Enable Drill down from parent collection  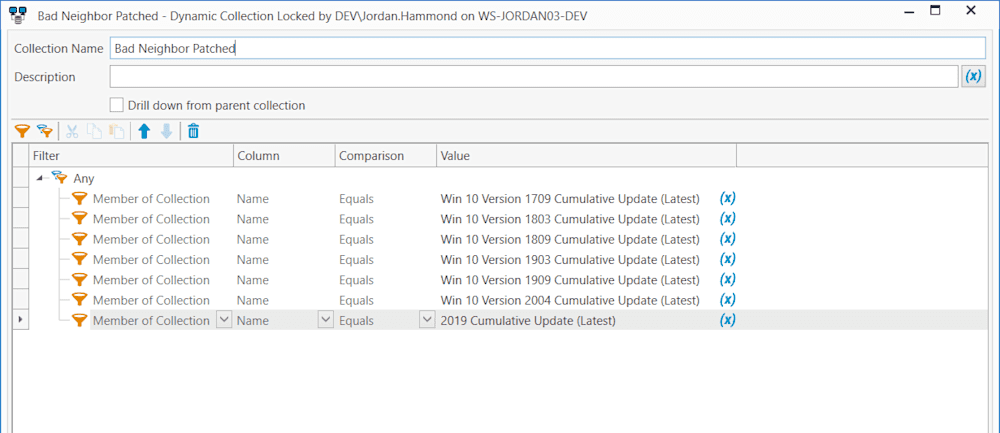coord(117,105)
